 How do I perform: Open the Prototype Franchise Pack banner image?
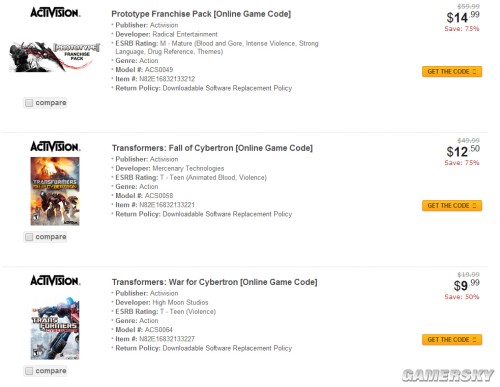55,57
